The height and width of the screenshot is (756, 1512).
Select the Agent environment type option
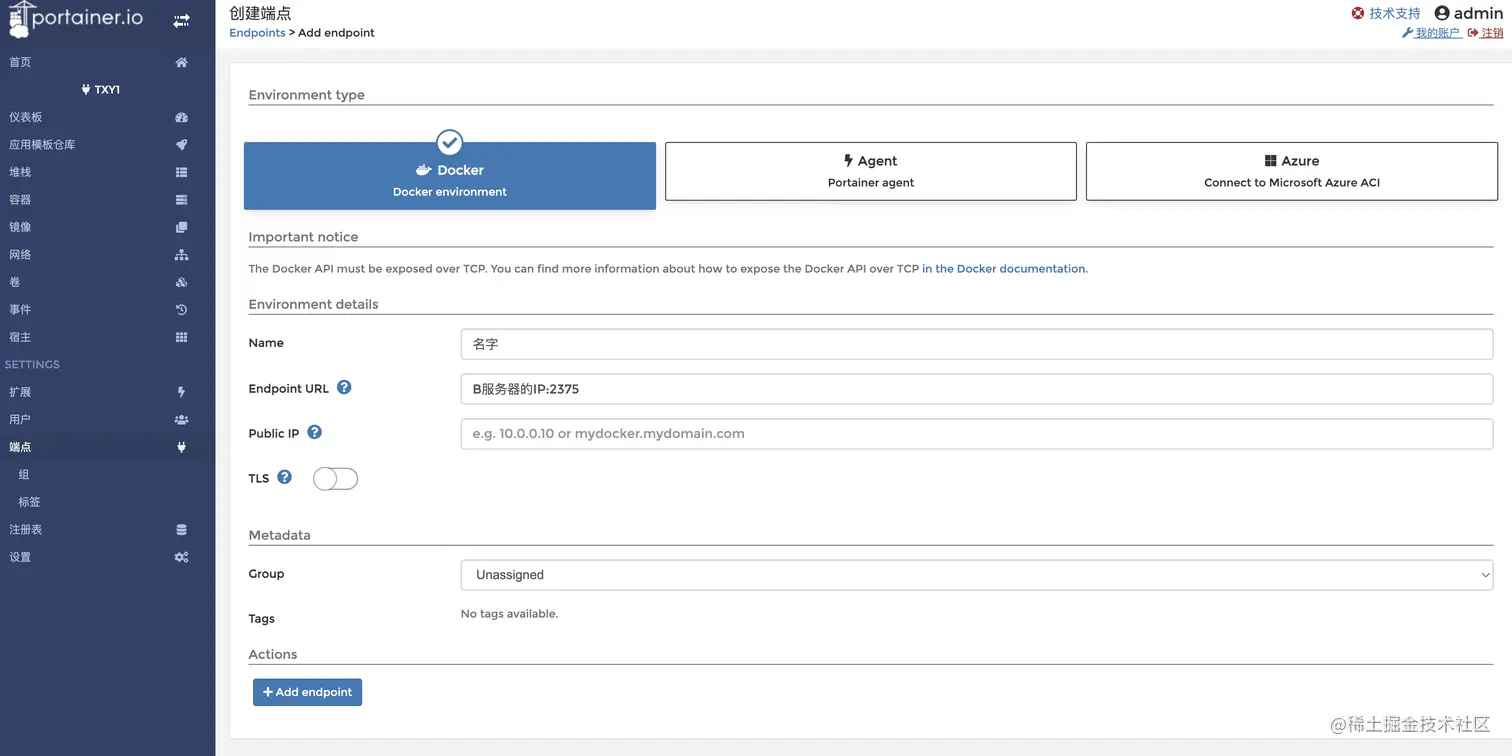pos(871,171)
